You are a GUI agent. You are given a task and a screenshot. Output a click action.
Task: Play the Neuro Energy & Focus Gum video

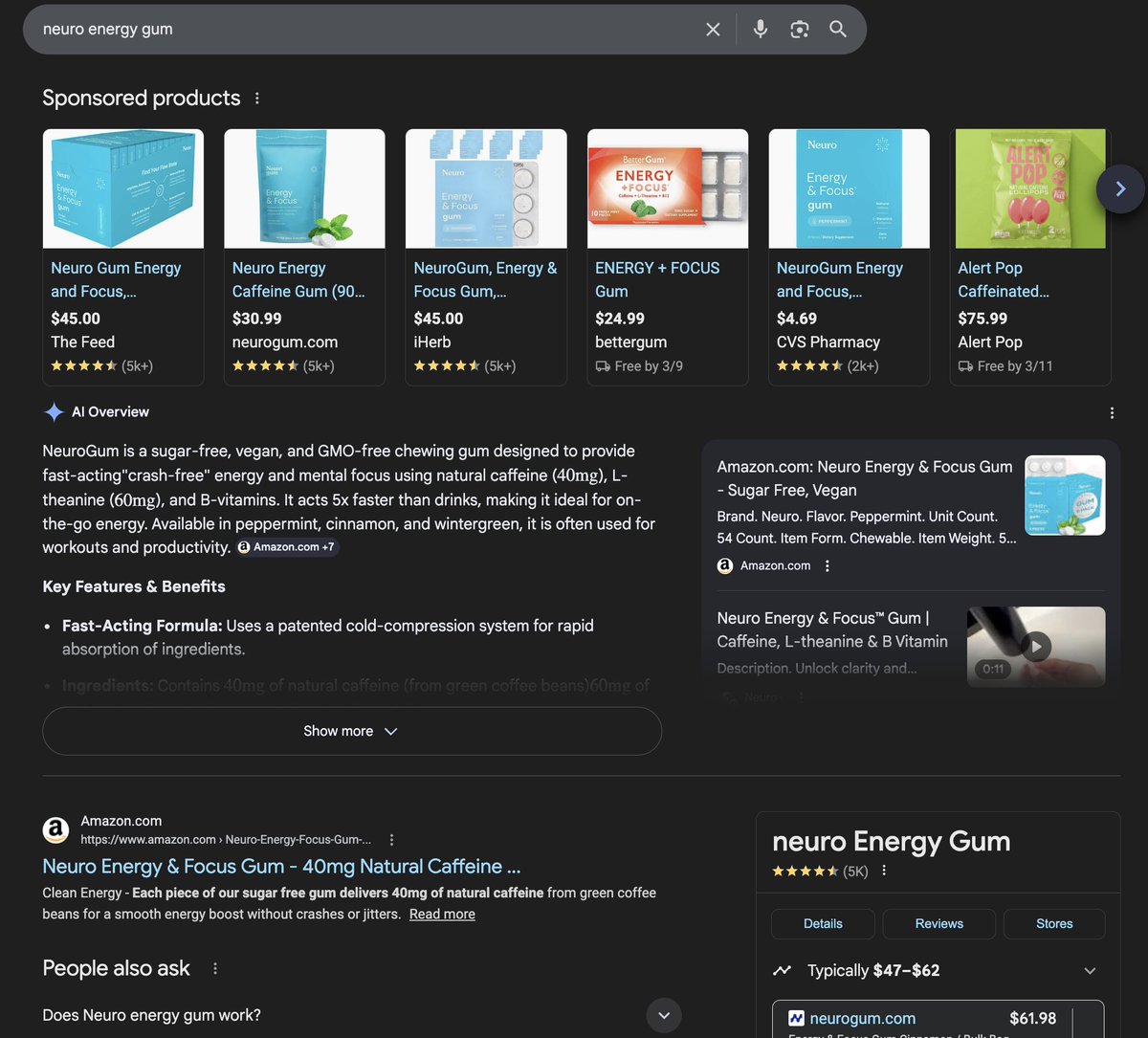tap(1035, 647)
